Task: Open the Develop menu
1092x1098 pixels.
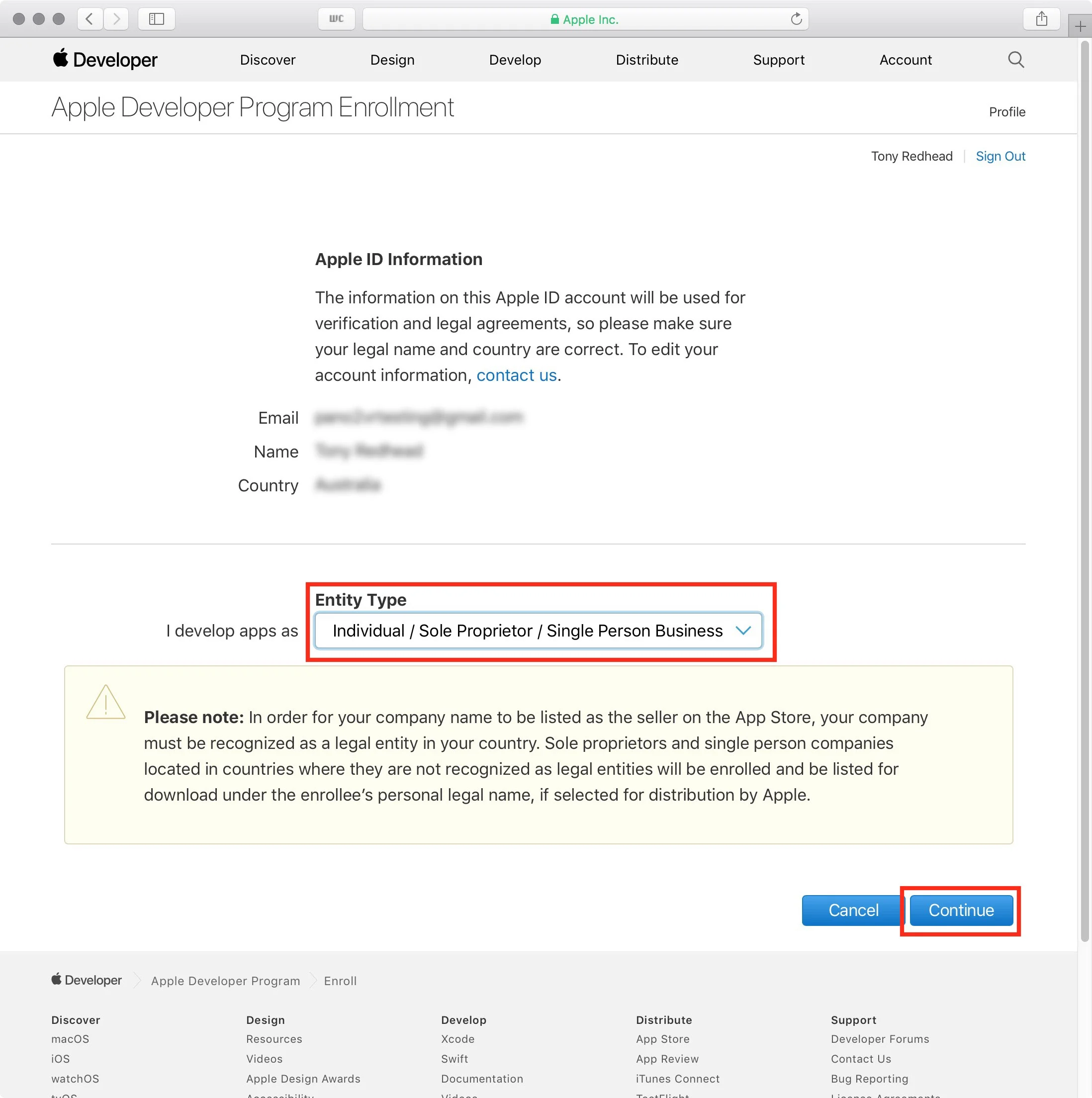Action: (515, 60)
